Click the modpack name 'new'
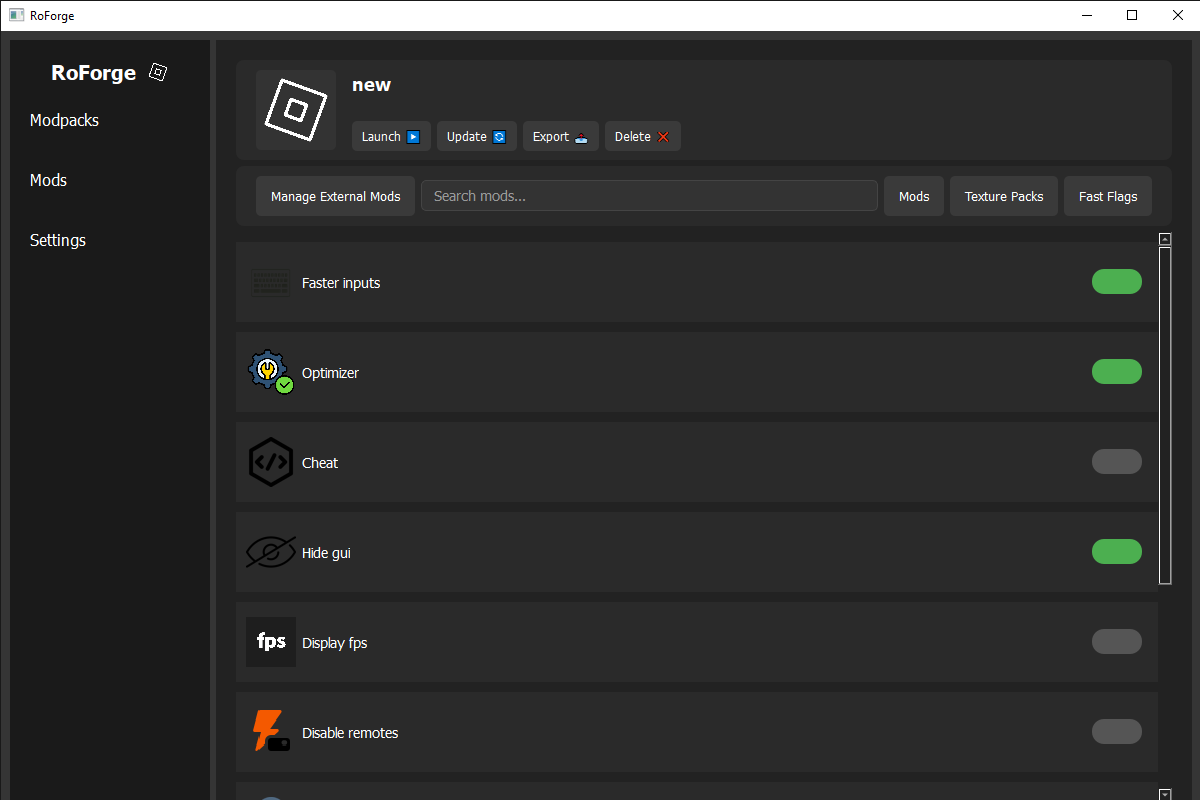This screenshot has height=800, width=1200. point(371,85)
